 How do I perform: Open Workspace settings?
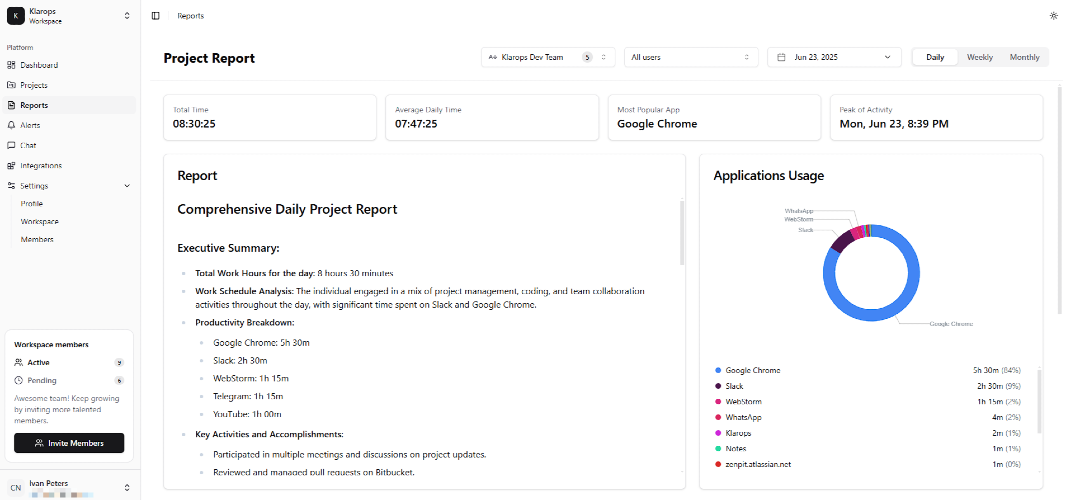click(39, 222)
